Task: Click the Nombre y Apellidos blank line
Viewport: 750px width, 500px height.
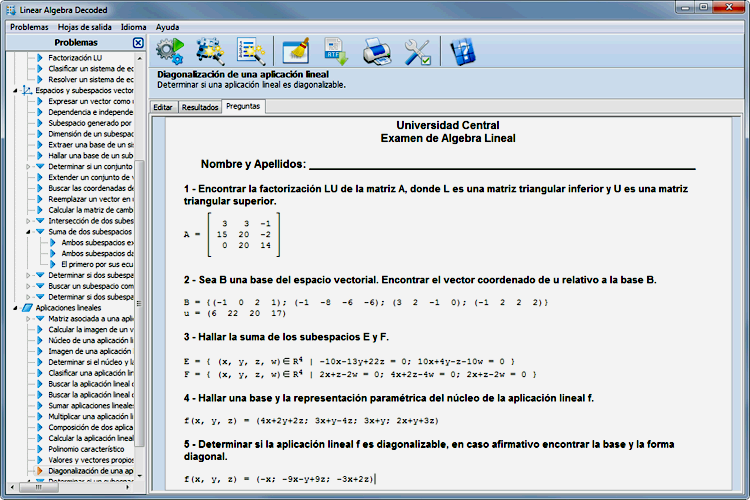Action: coord(502,168)
